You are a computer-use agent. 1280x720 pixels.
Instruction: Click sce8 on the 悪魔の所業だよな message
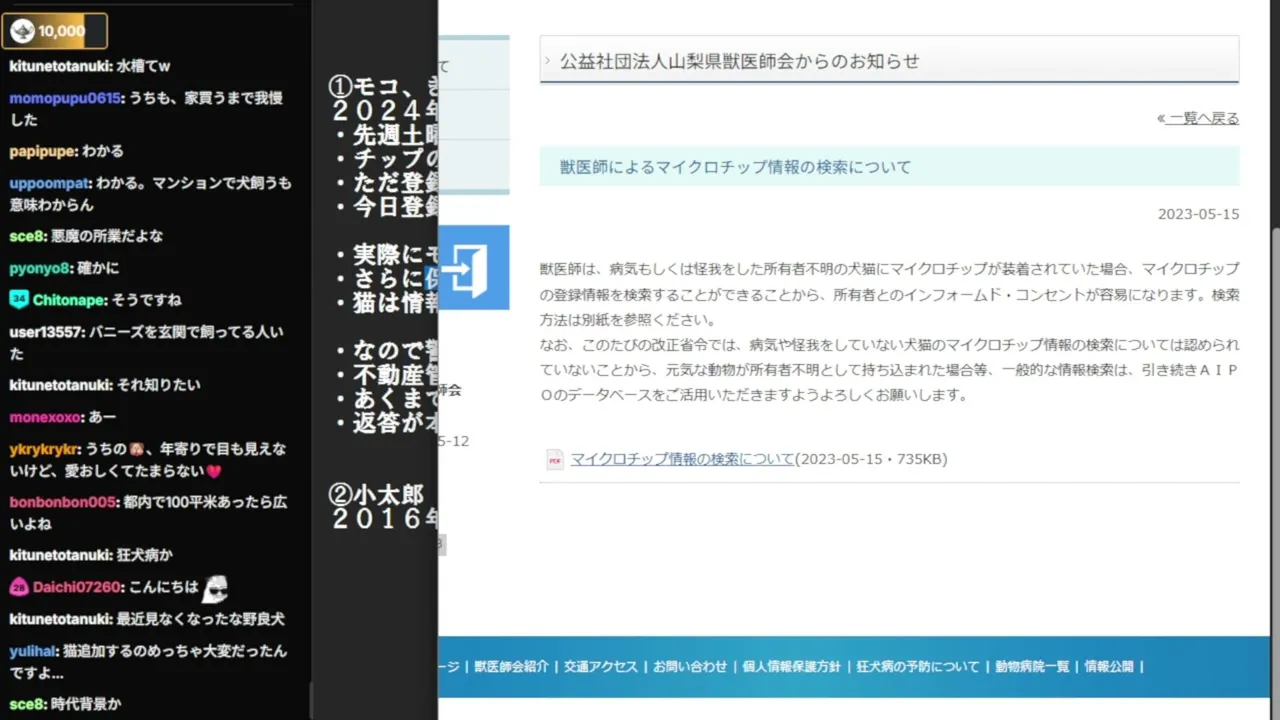pyautogui.click(x=27, y=236)
